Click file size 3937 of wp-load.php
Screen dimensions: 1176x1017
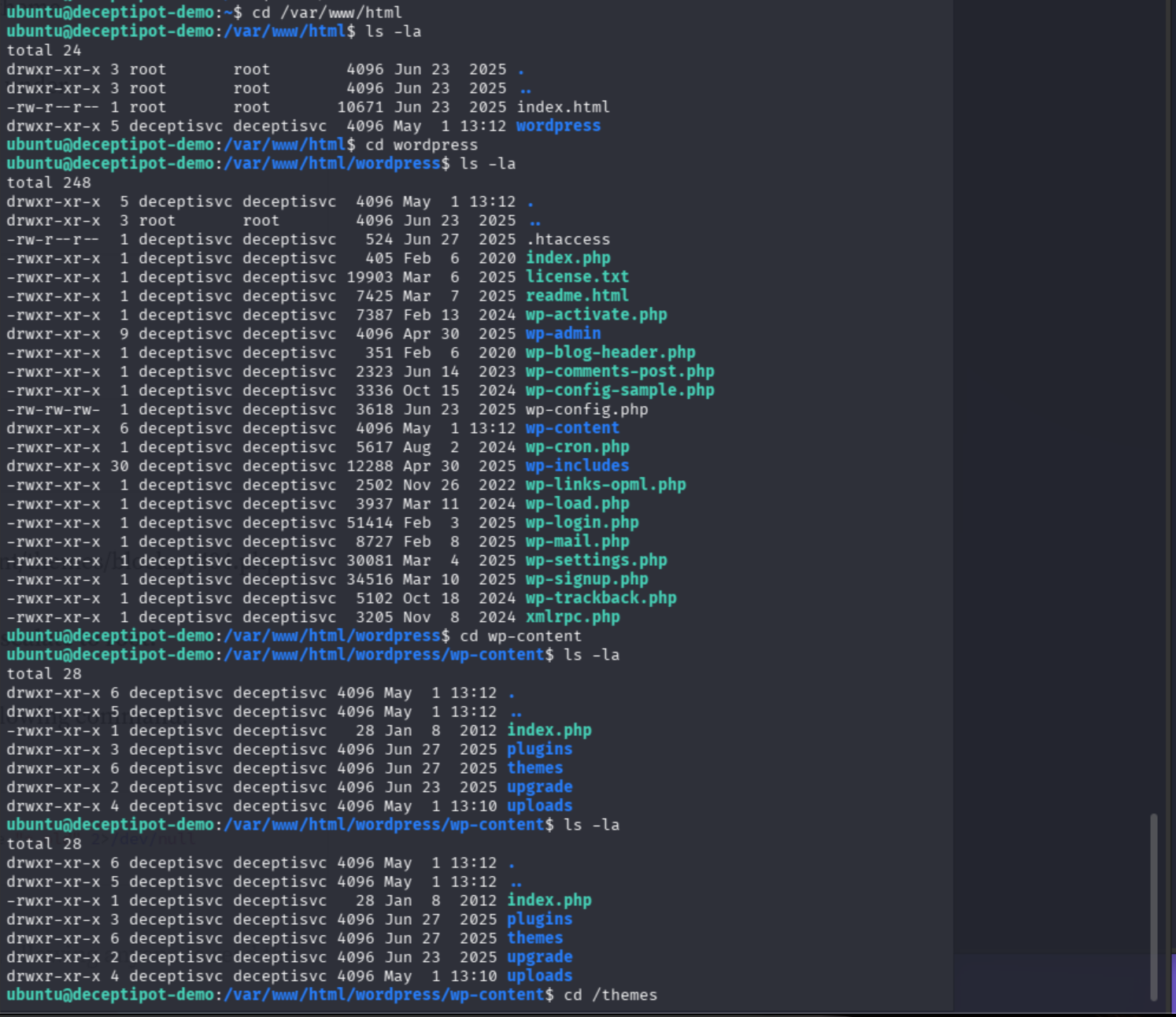375,504
